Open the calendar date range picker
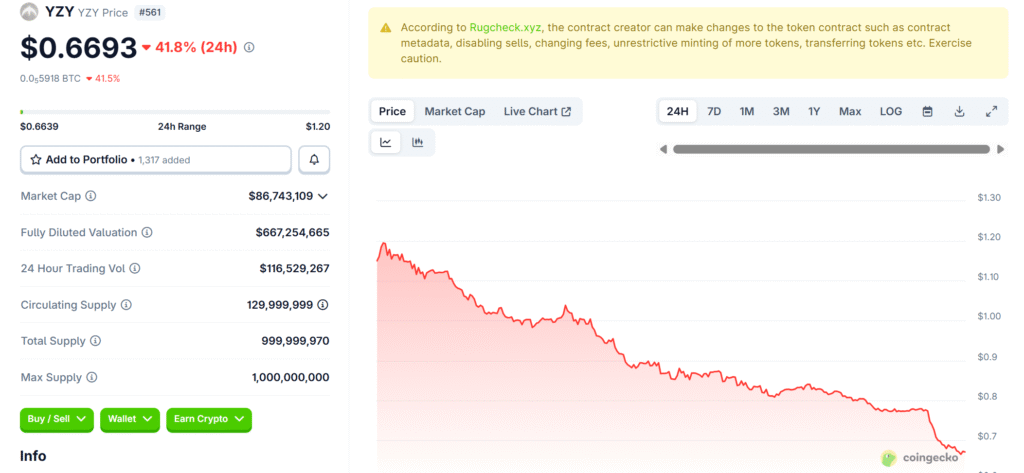 pos(927,111)
